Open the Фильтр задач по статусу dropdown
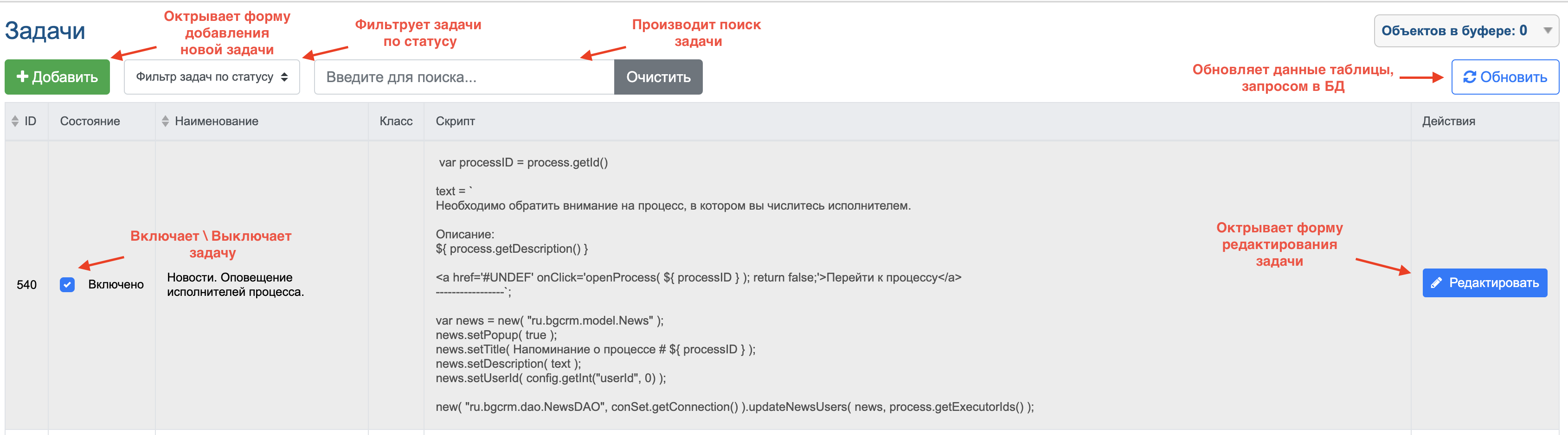The height and width of the screenshot is (435, 1568). pyautogui.click(x=212, y=77)
